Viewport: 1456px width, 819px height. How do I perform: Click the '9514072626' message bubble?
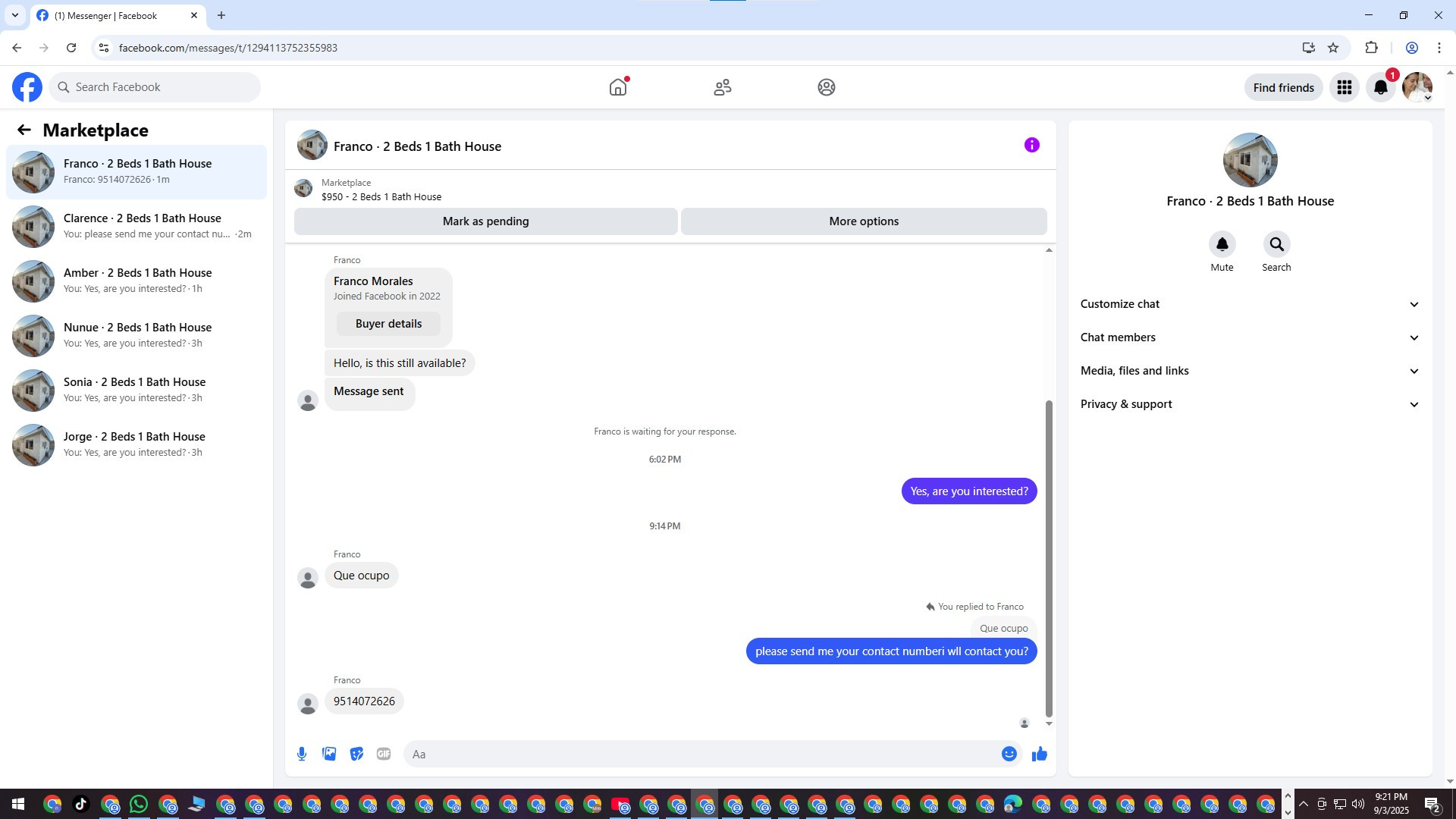tap(364, 701)
